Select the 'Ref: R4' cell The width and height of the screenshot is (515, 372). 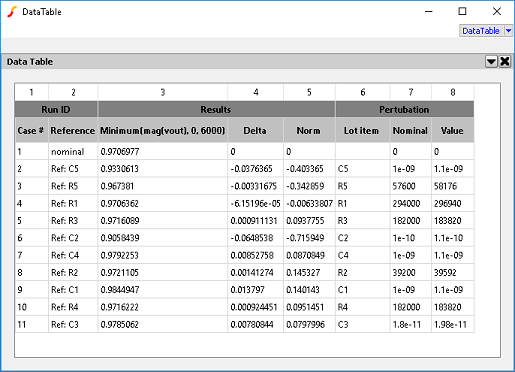pos(73,307)
